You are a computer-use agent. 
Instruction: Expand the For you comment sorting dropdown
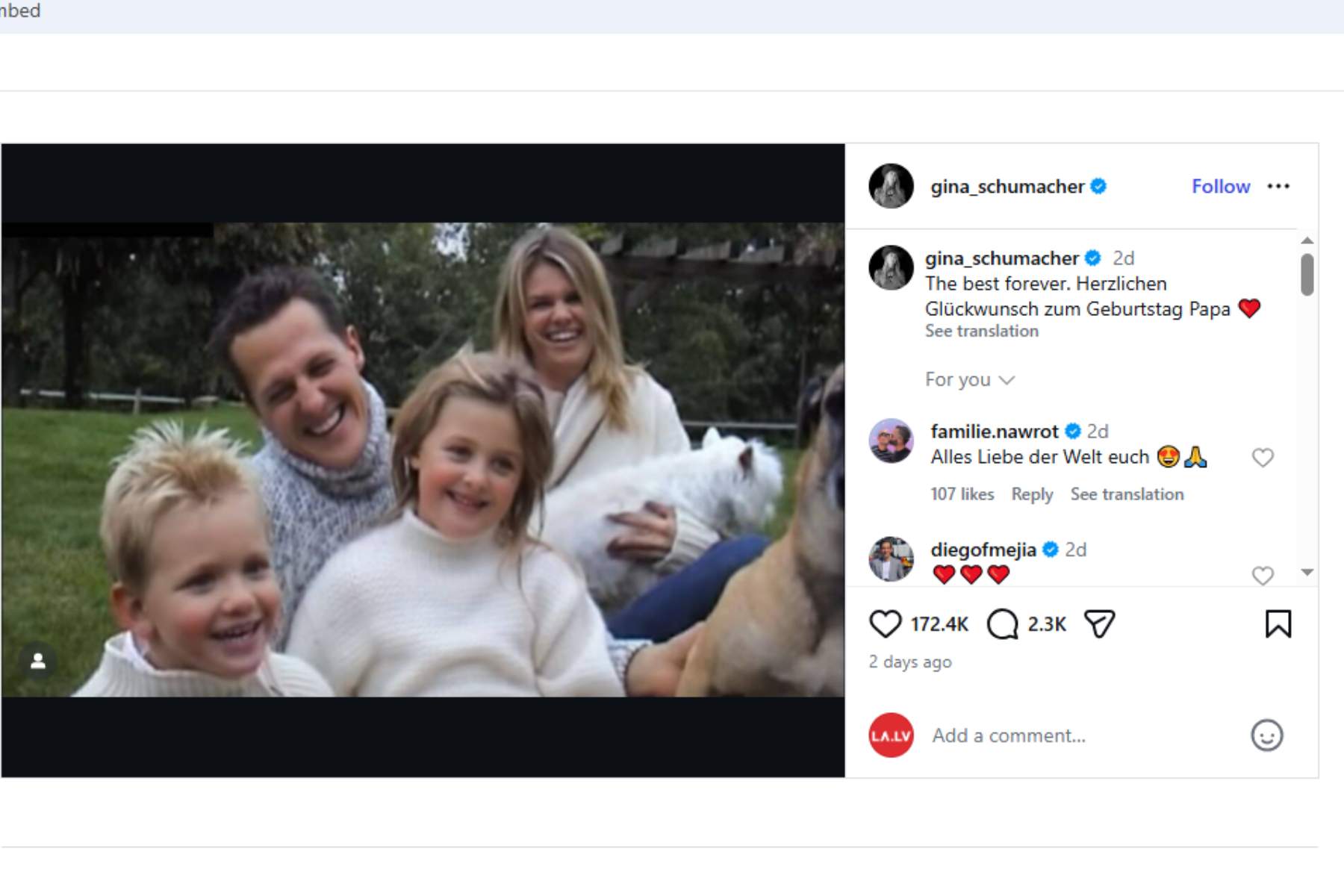[969, 380]
